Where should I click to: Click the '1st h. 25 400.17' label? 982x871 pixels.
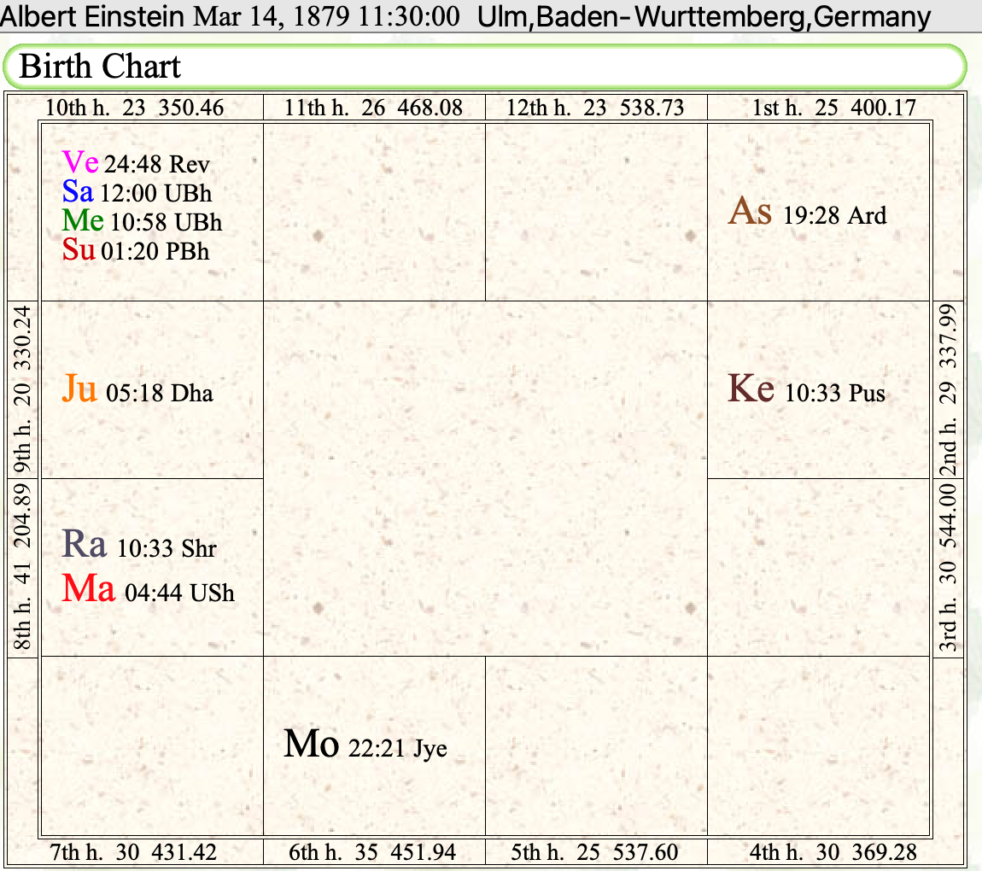click(x=834, y=108)
